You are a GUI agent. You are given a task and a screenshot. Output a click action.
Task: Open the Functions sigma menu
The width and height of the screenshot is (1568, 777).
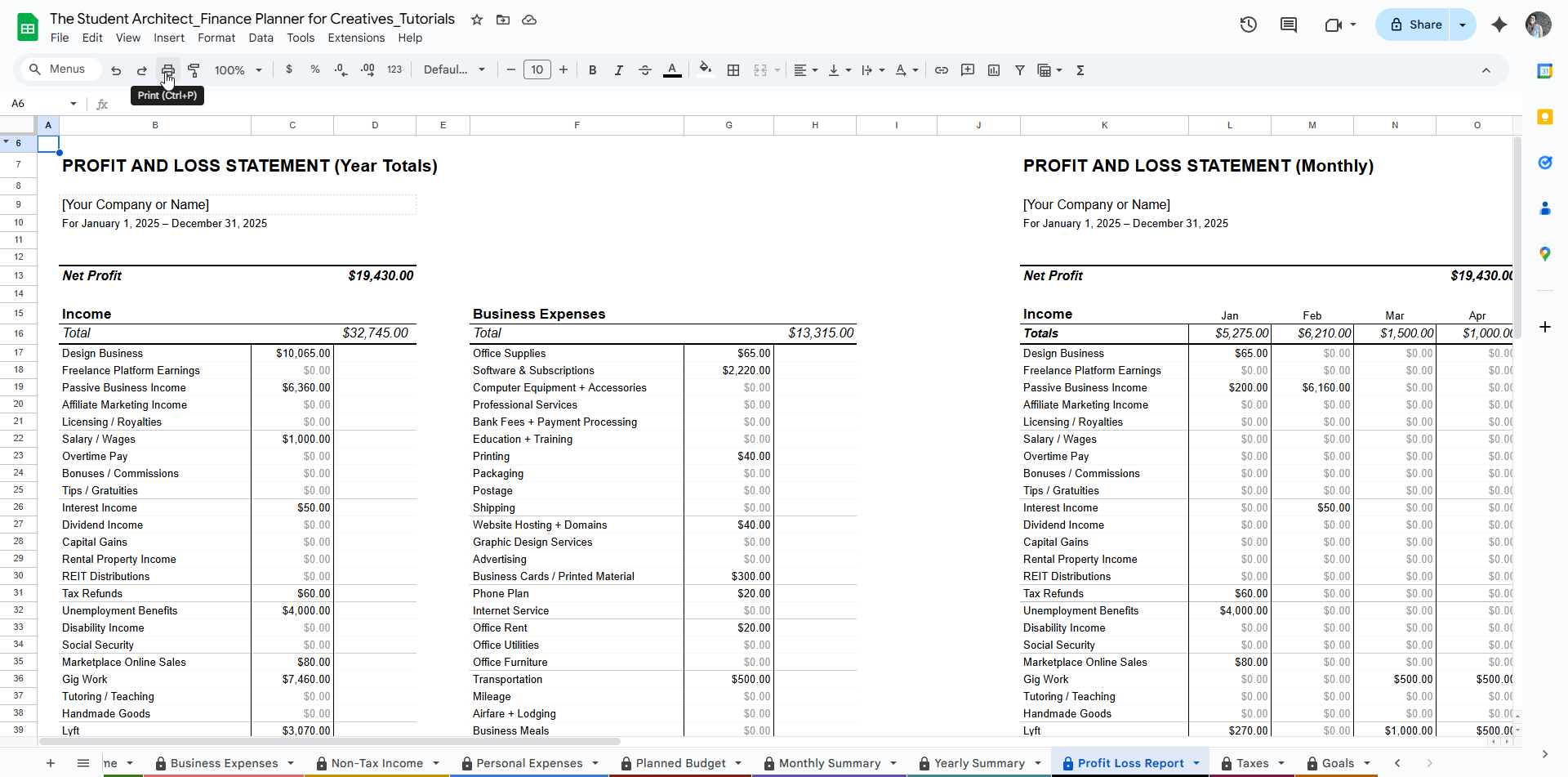1080,70
